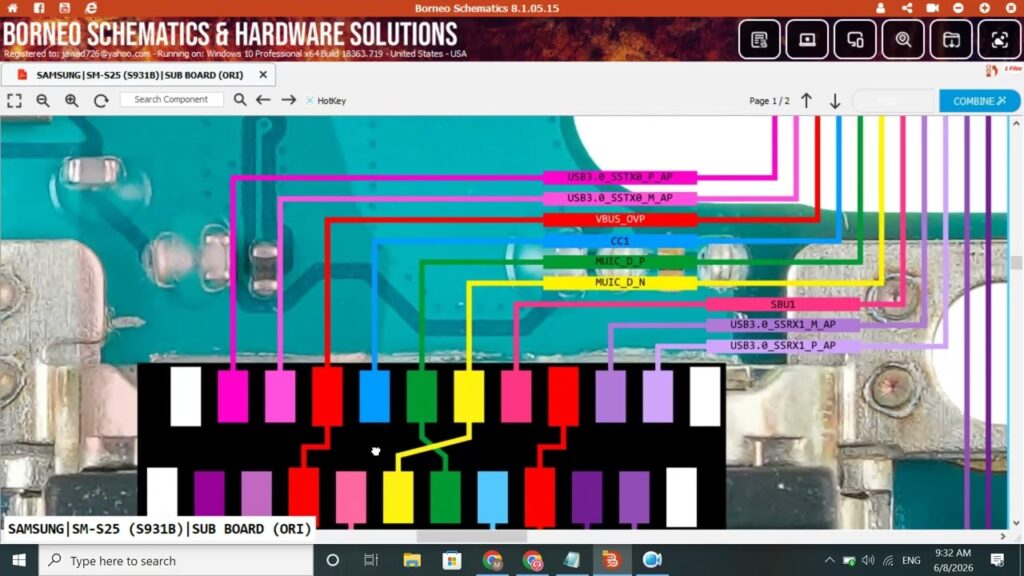Screen dimensions: 1024x576
Task: Open File Explorer from taskbar
Action: click(x=411, y=560)
